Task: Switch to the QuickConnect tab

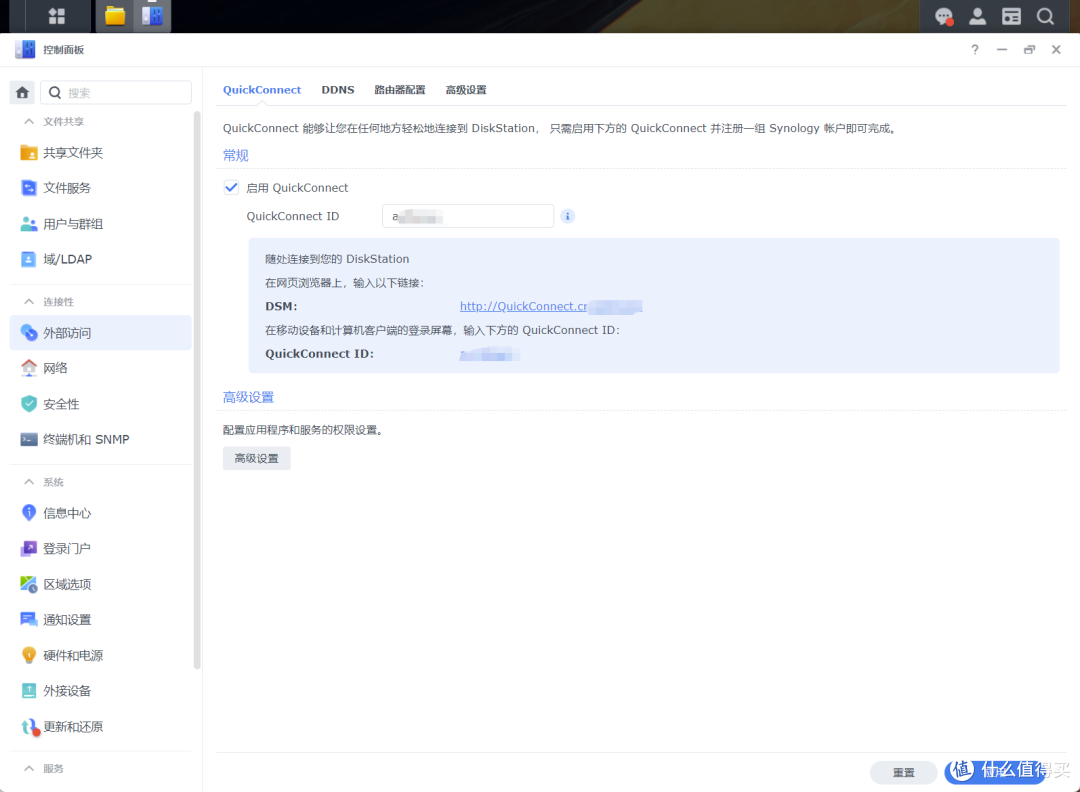Action: click(262, 90)
